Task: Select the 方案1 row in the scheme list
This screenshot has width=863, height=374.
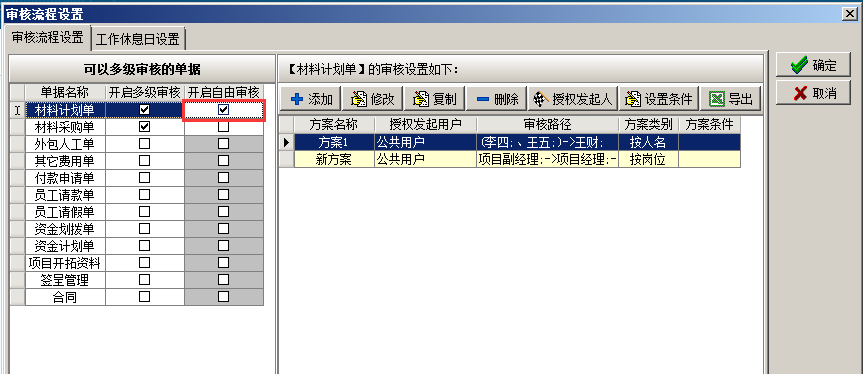Action: point(510,142)
